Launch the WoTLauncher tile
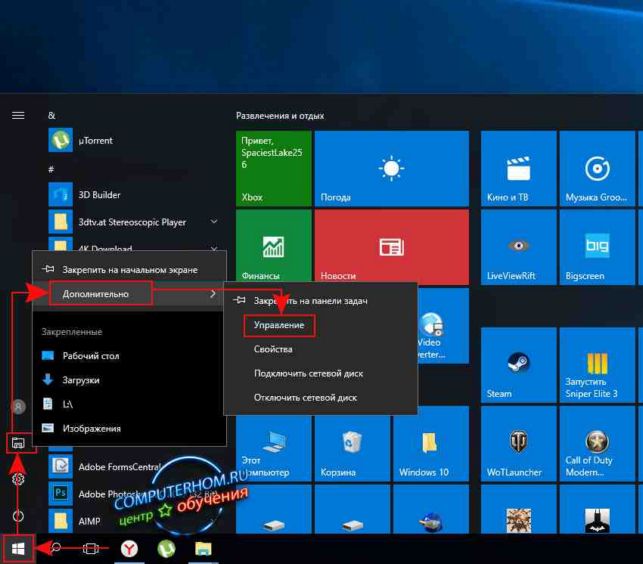Image resolution: width=643 pixels, height=564 pixels. pyautogui.click(x=518, y=443)
